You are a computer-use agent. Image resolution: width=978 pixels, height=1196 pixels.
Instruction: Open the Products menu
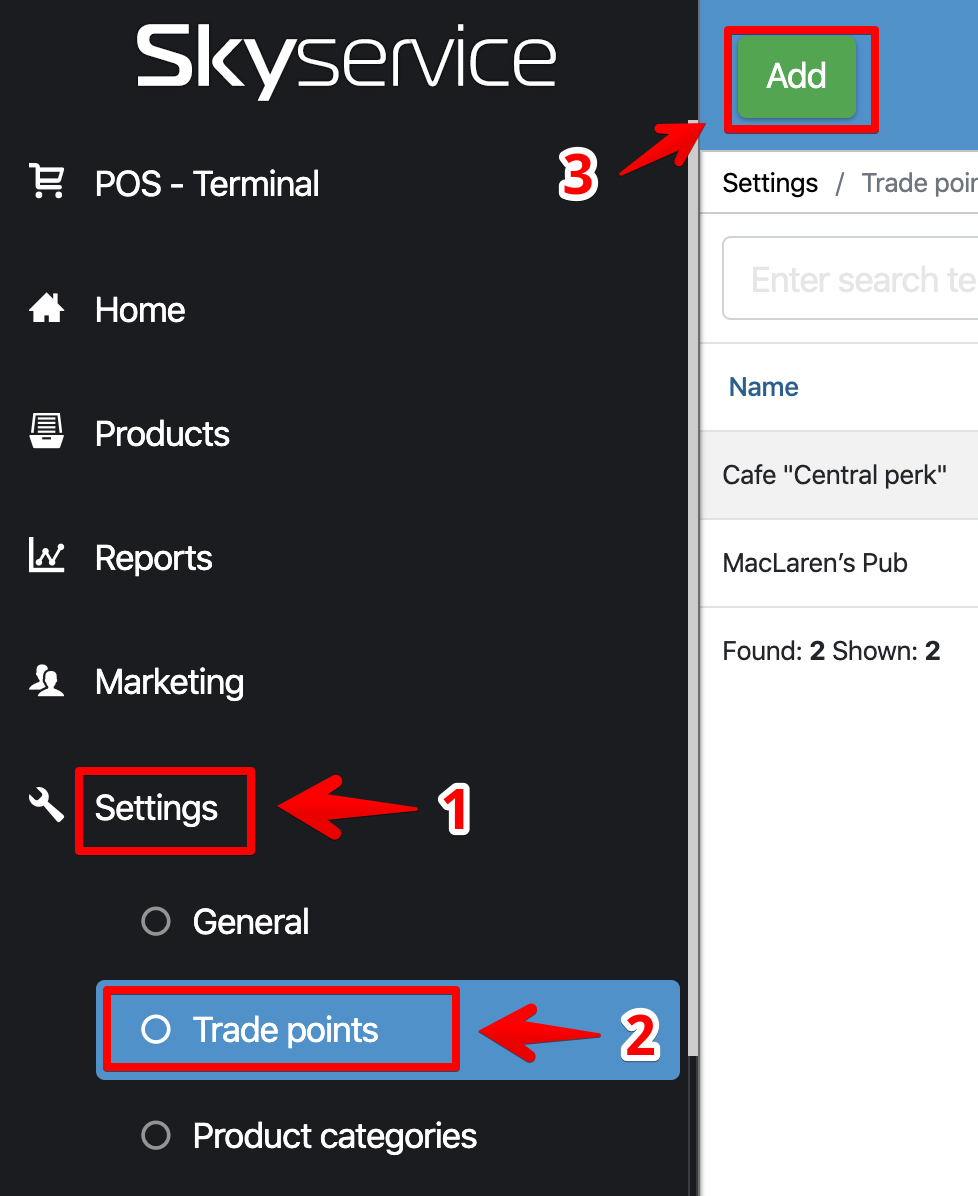click(162, 434)
